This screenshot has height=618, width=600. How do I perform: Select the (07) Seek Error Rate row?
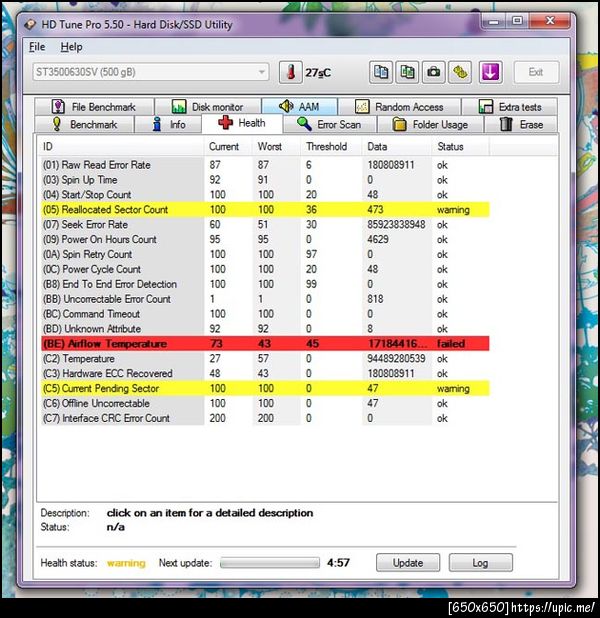[265, 224]
